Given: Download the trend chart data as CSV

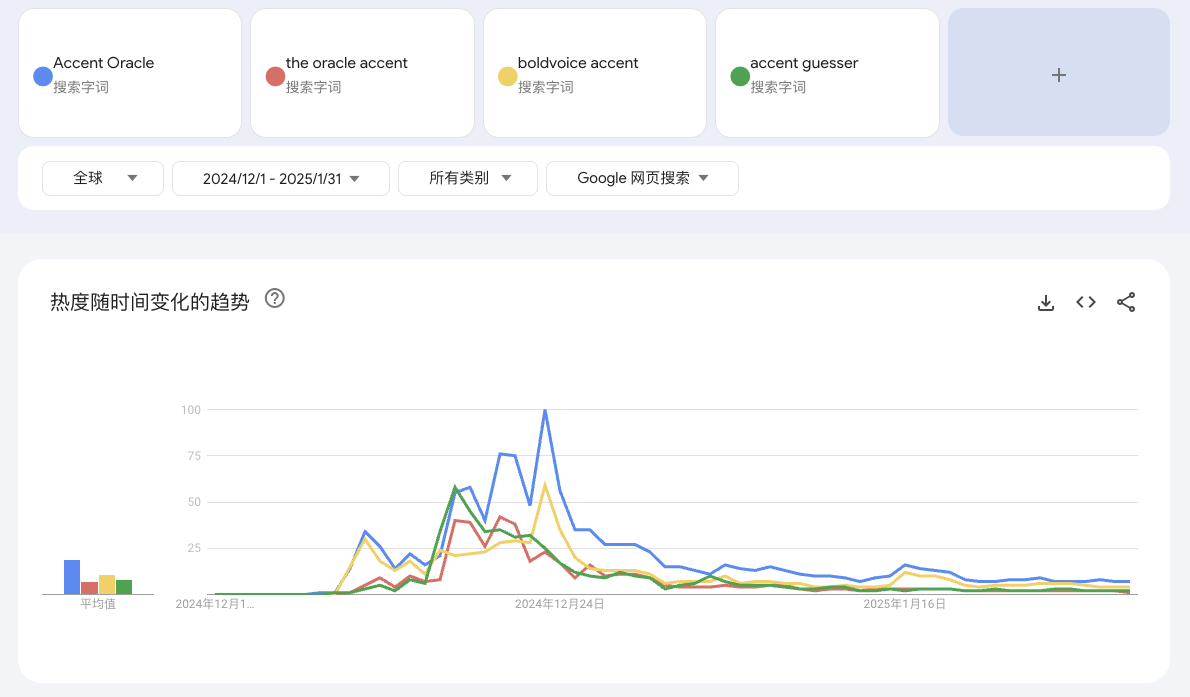Looking at the screenshot, I should click(x=1046, y=302).
